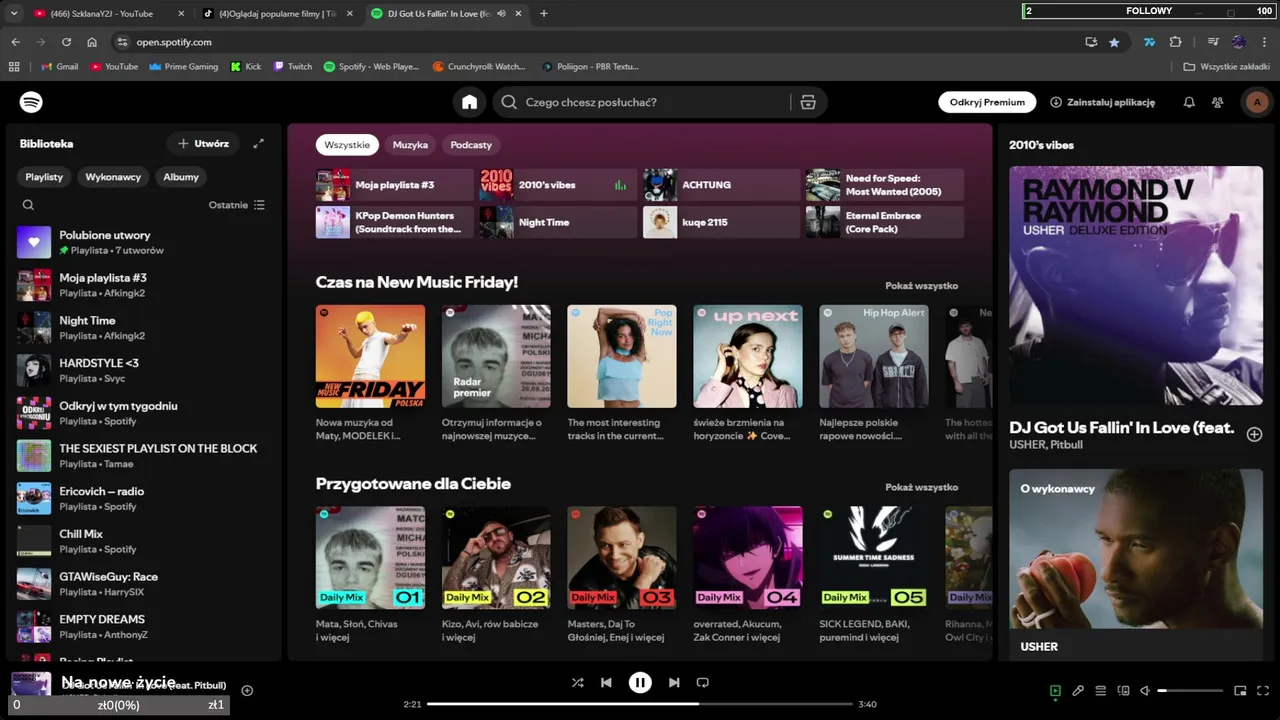The image size is (1280, 720).
Task: Toggle repeat mode
Action: (x=702, y=683)
